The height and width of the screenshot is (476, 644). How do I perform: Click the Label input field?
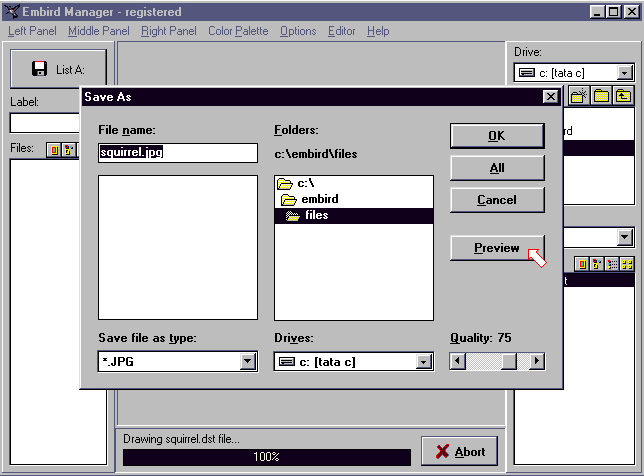click(45, 123)
